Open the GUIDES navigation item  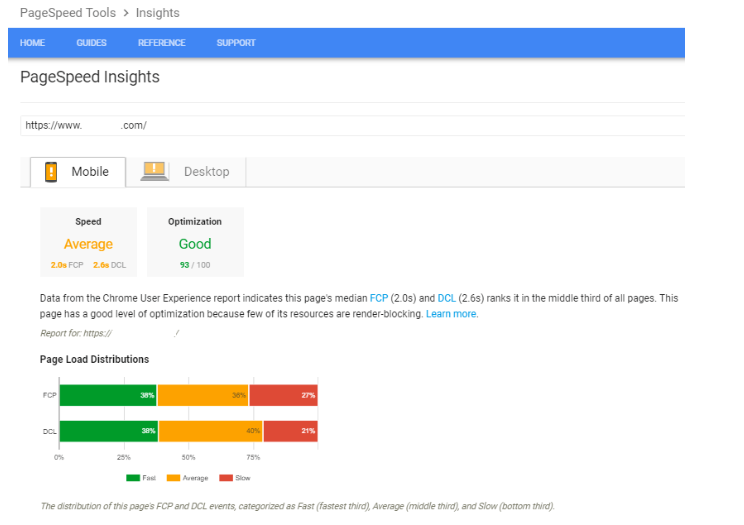coord(92,43)
